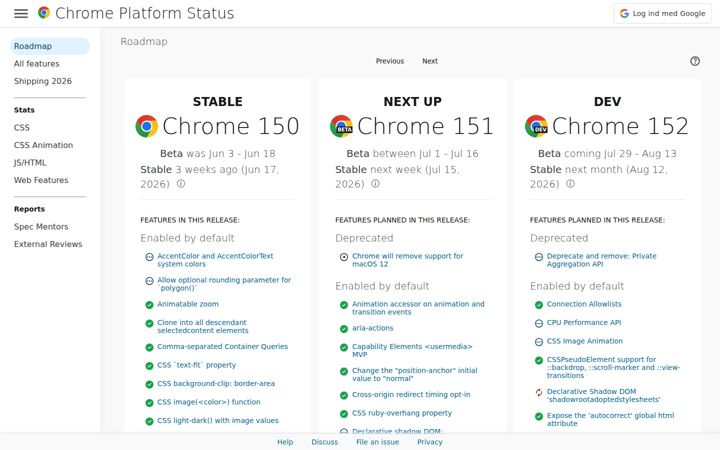The height and width of the screenshot is (450, 720).
Task: Open CSS stats in the sidebar
Action: [22, 128]
